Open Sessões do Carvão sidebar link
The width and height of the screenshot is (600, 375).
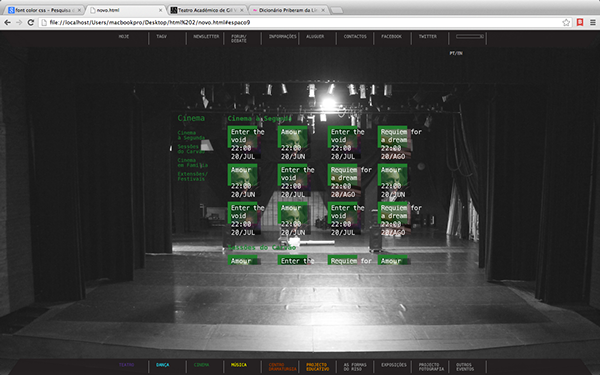191,149
